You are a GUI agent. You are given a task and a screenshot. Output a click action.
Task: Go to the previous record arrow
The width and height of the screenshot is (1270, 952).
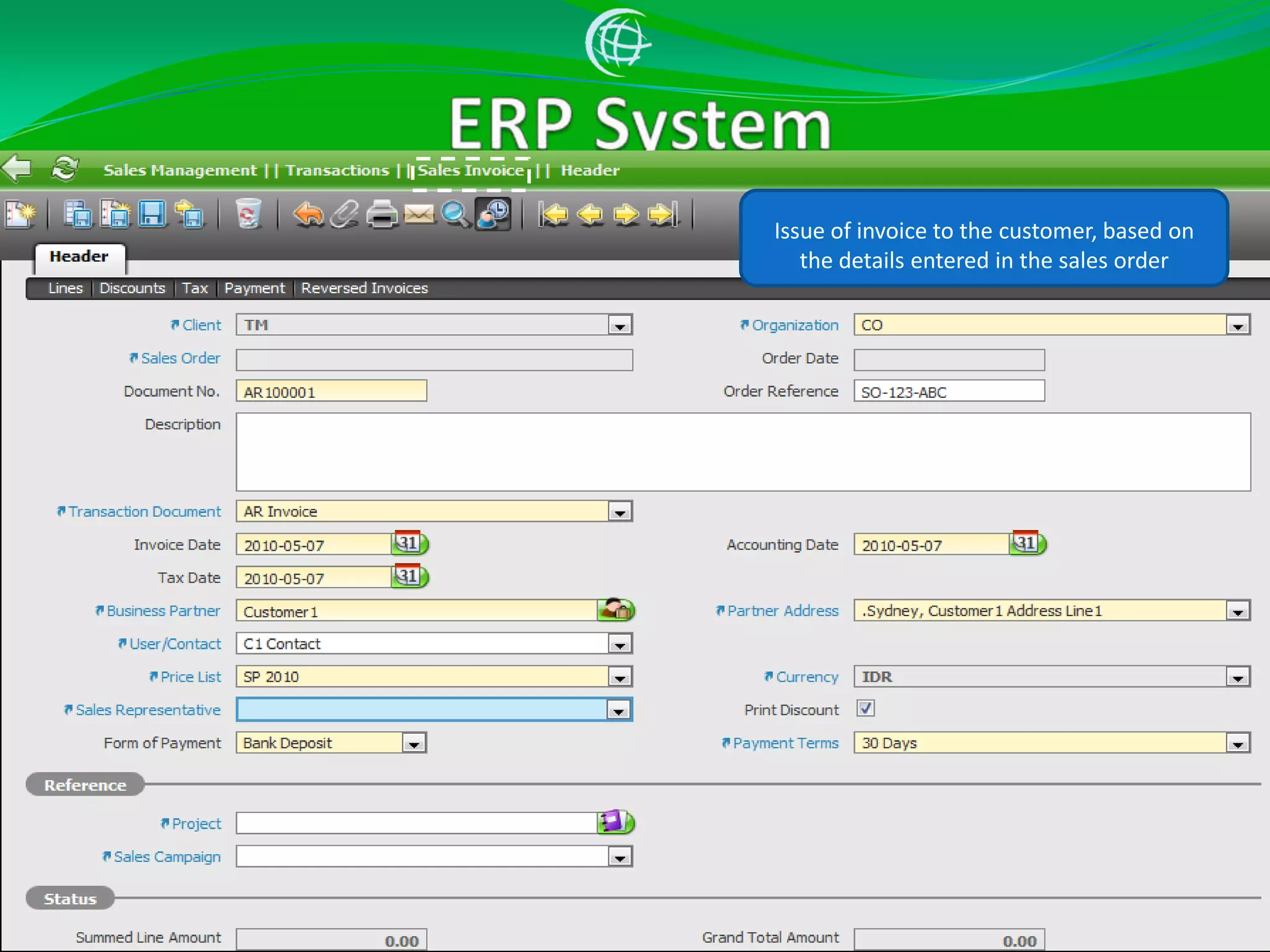point(590,214)
